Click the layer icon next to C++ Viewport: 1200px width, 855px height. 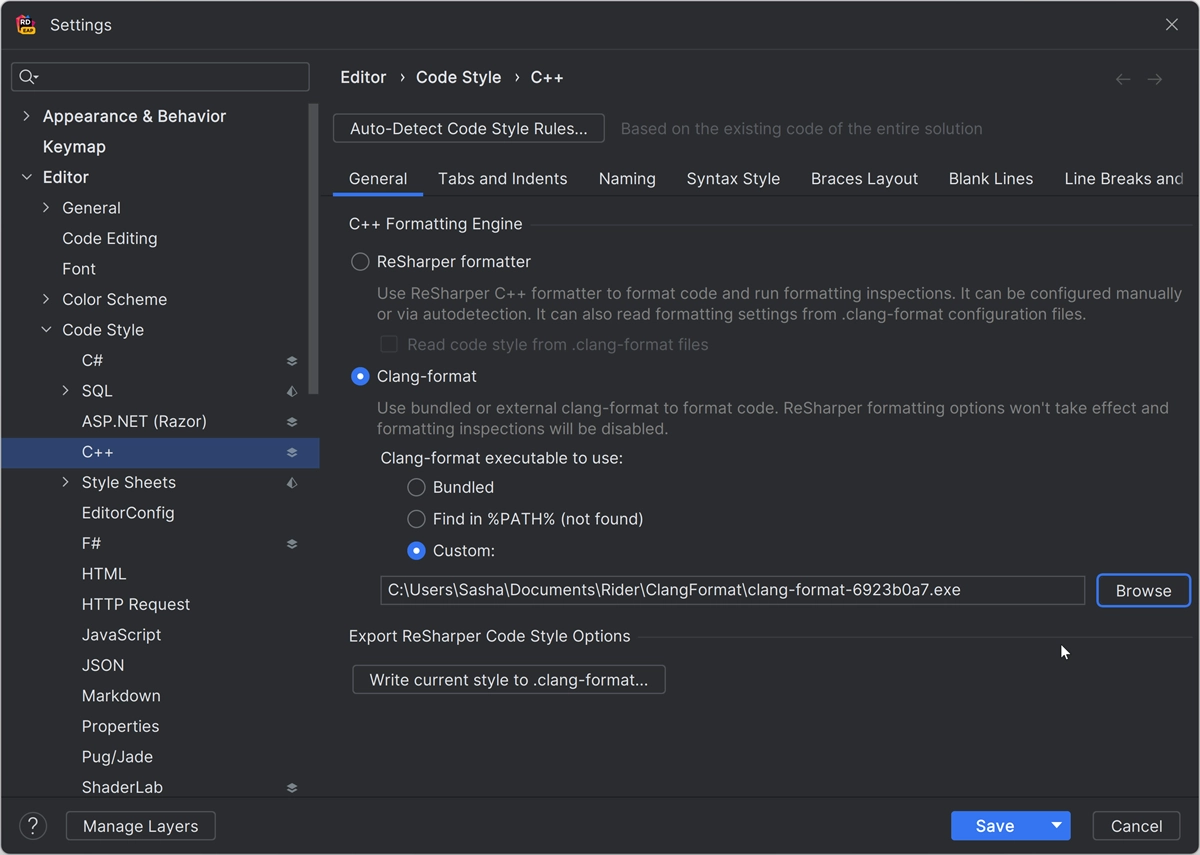292,452
